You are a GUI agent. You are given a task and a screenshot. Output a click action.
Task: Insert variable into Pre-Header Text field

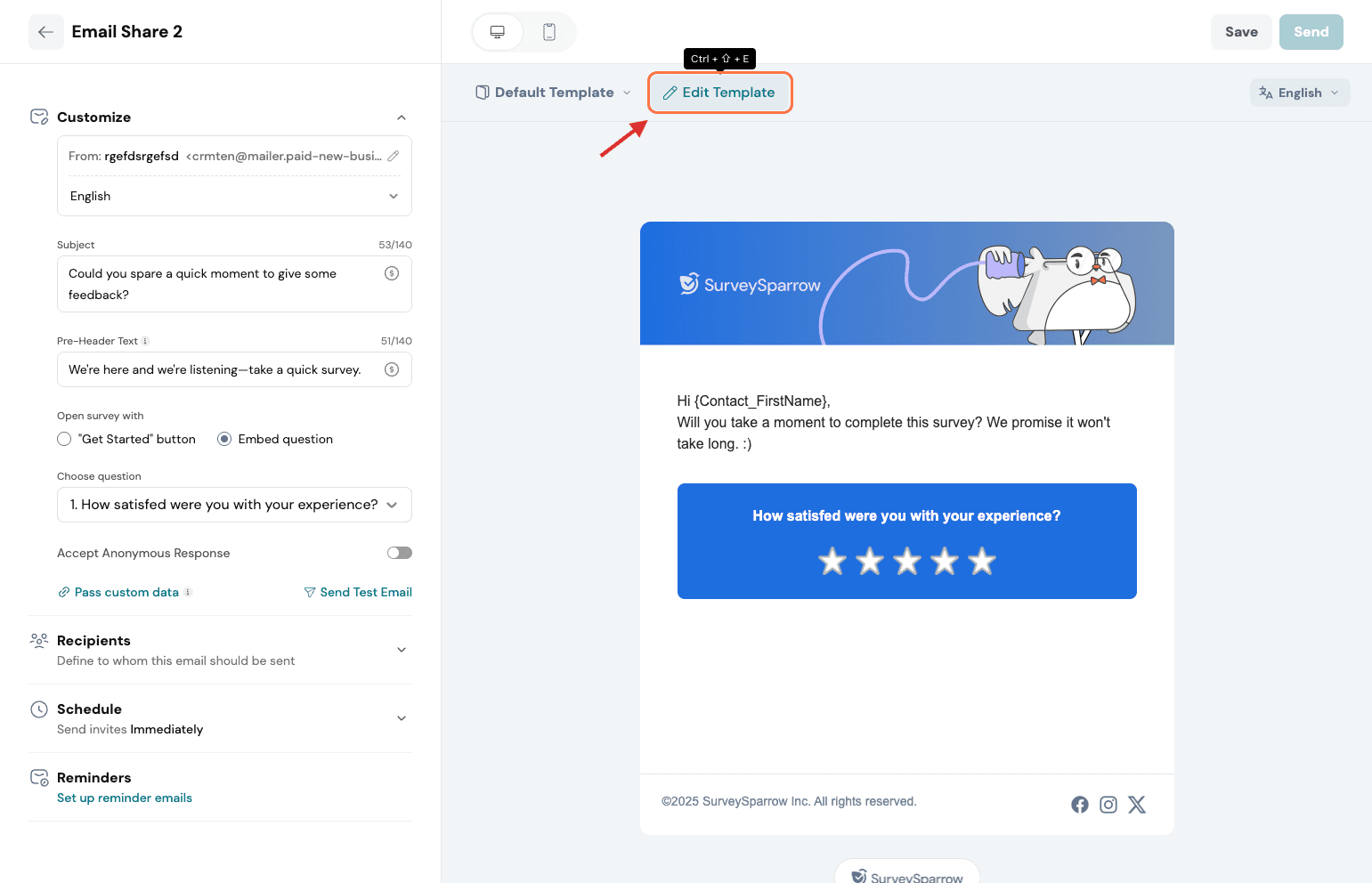tap(392, 369)
